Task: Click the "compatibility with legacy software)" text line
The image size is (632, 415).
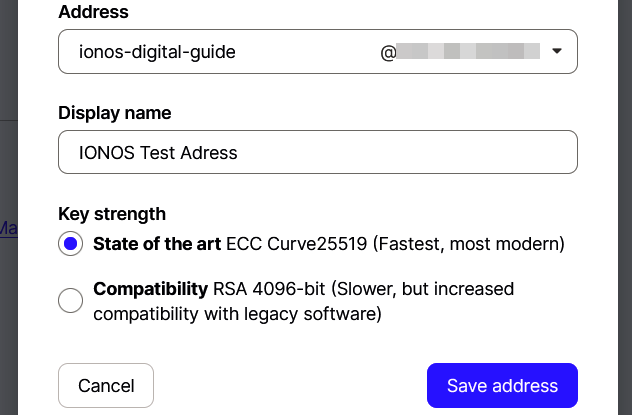Action: tap(237, 313)
